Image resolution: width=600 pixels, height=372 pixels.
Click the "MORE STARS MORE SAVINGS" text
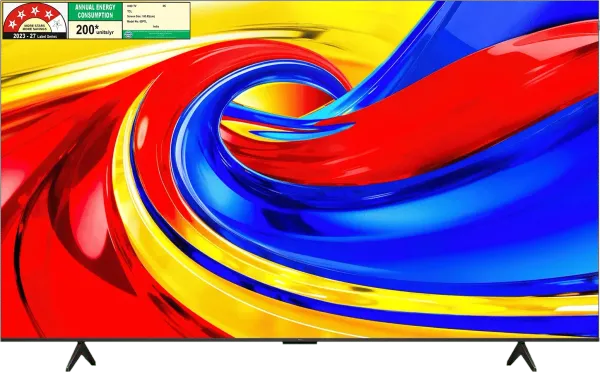pyautogui.click(x=35, y=27)
